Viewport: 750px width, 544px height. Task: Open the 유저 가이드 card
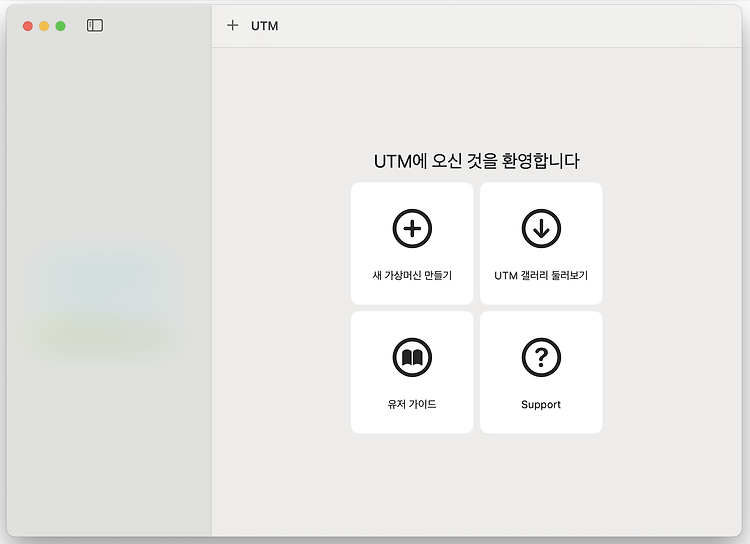pyautogui.click(x=412, y=372)
